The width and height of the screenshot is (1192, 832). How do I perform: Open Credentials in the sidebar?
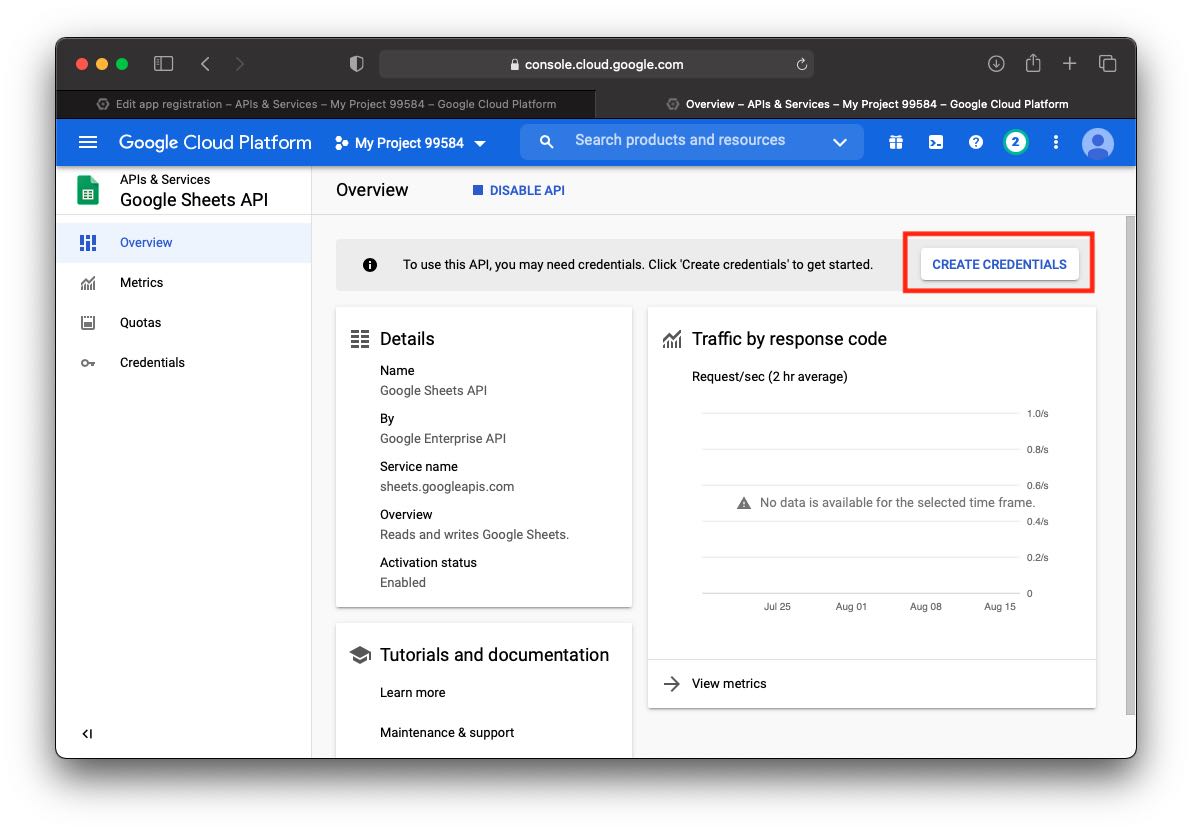pyautogui.click(x=184, y=363)
